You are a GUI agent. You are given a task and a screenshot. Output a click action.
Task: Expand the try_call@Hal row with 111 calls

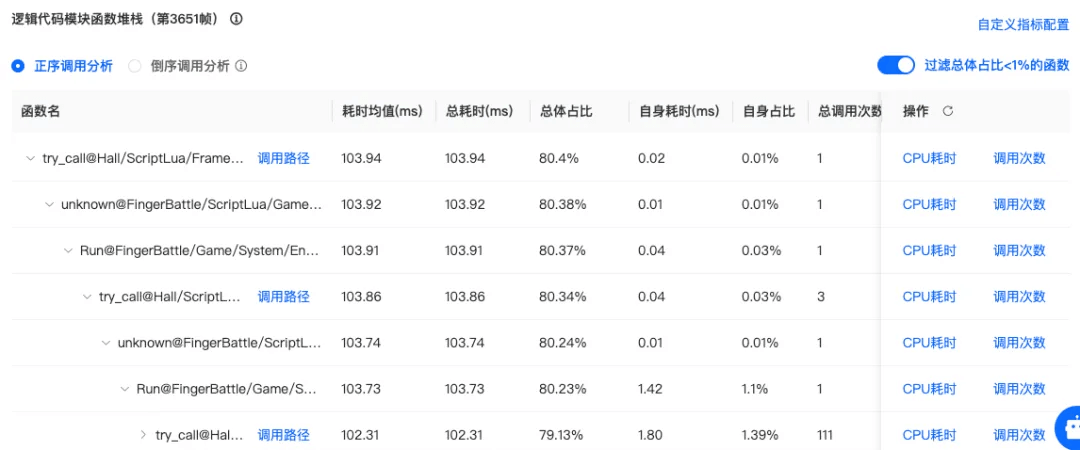pyautogui.click(x=143, y=435)
